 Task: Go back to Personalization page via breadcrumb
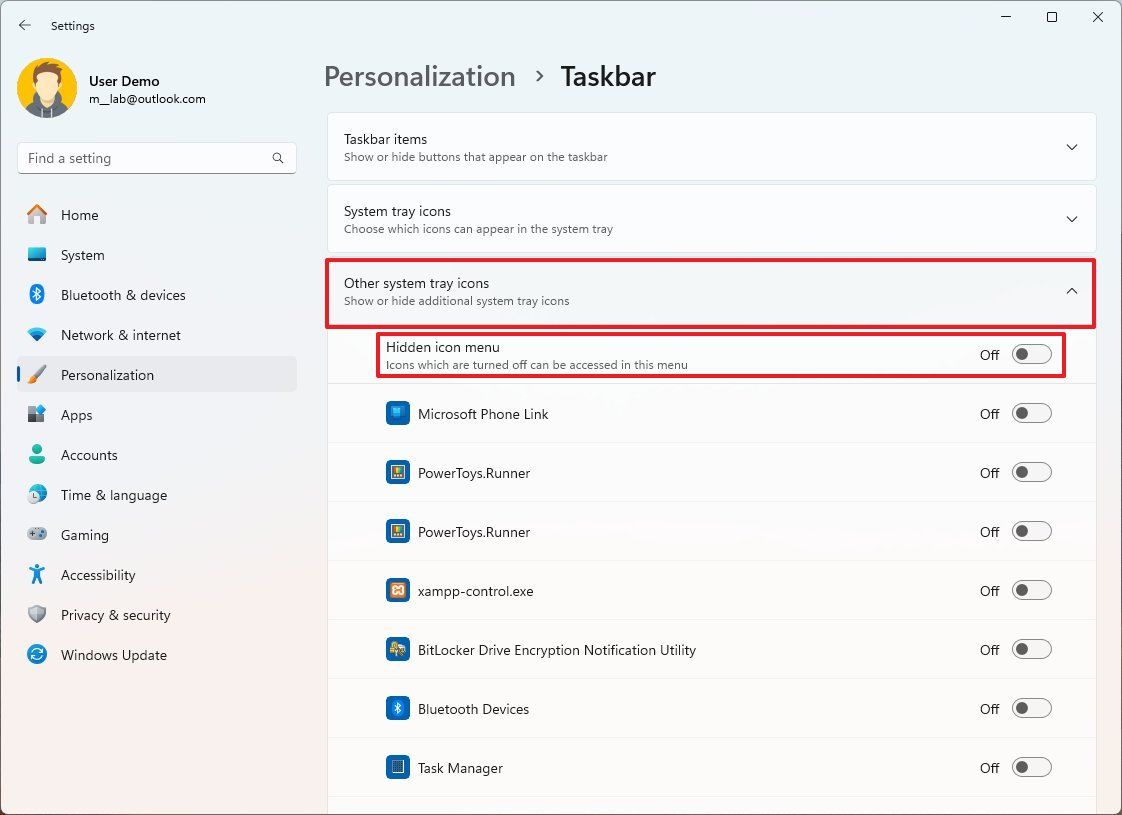pyautogui.click(x=419, y=76)
